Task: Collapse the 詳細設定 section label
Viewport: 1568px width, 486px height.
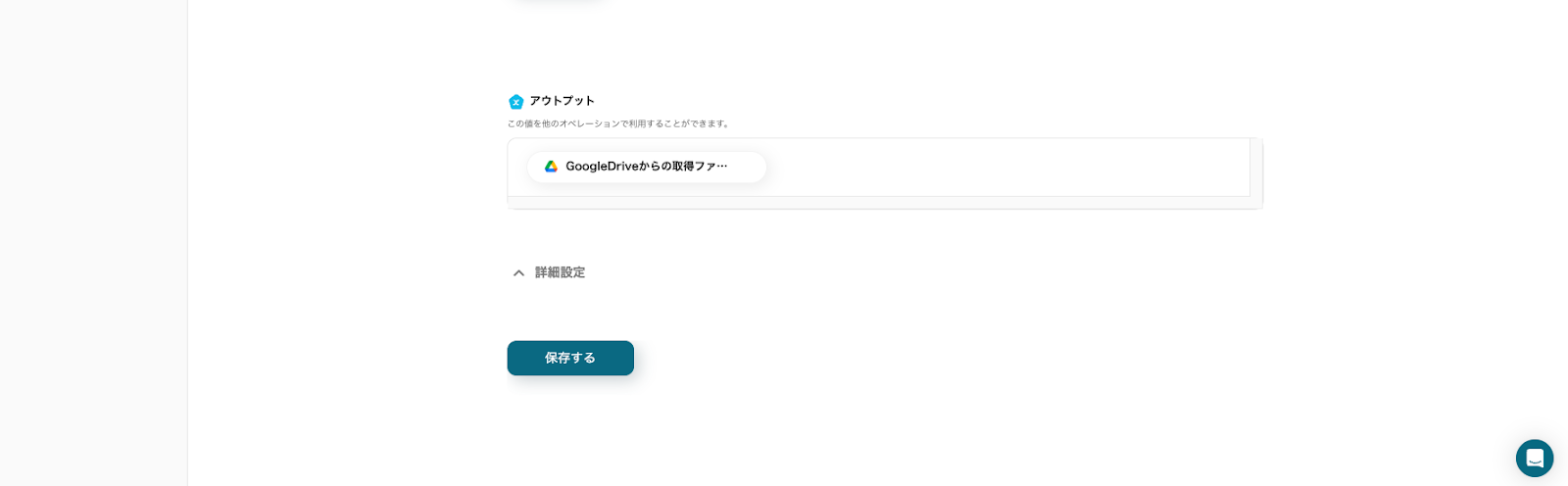Action: [560, 273]
